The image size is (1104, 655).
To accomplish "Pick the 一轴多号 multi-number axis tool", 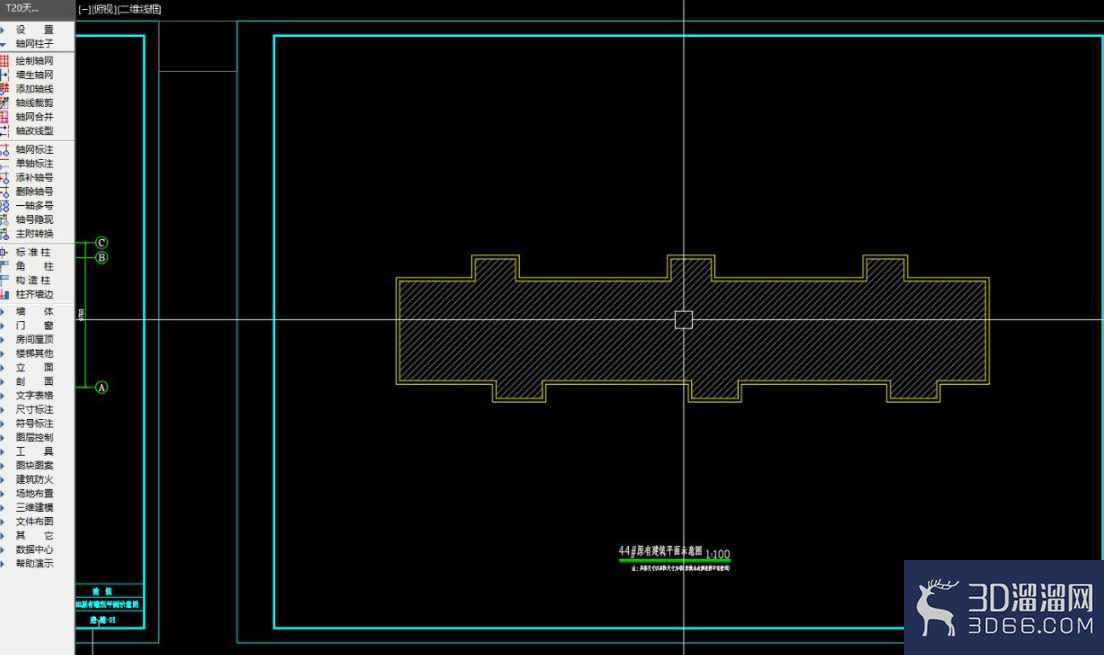I will (34, 206).
